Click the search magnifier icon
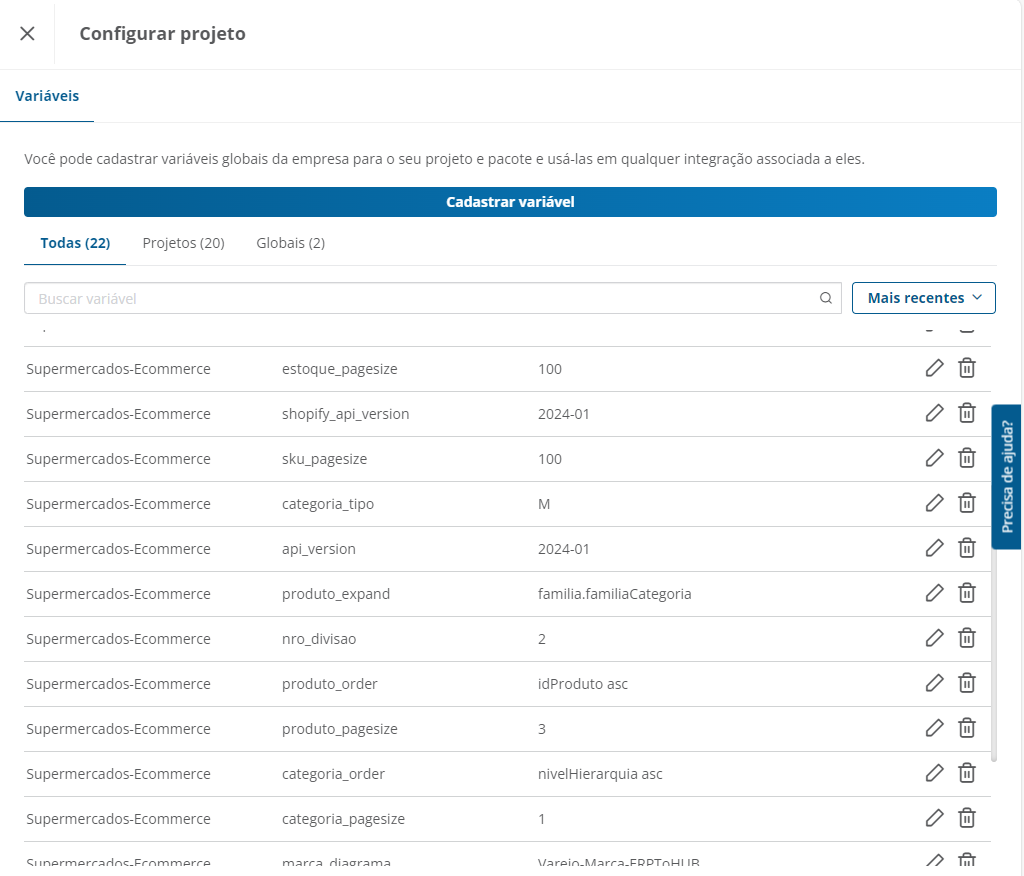 point(826,298)
